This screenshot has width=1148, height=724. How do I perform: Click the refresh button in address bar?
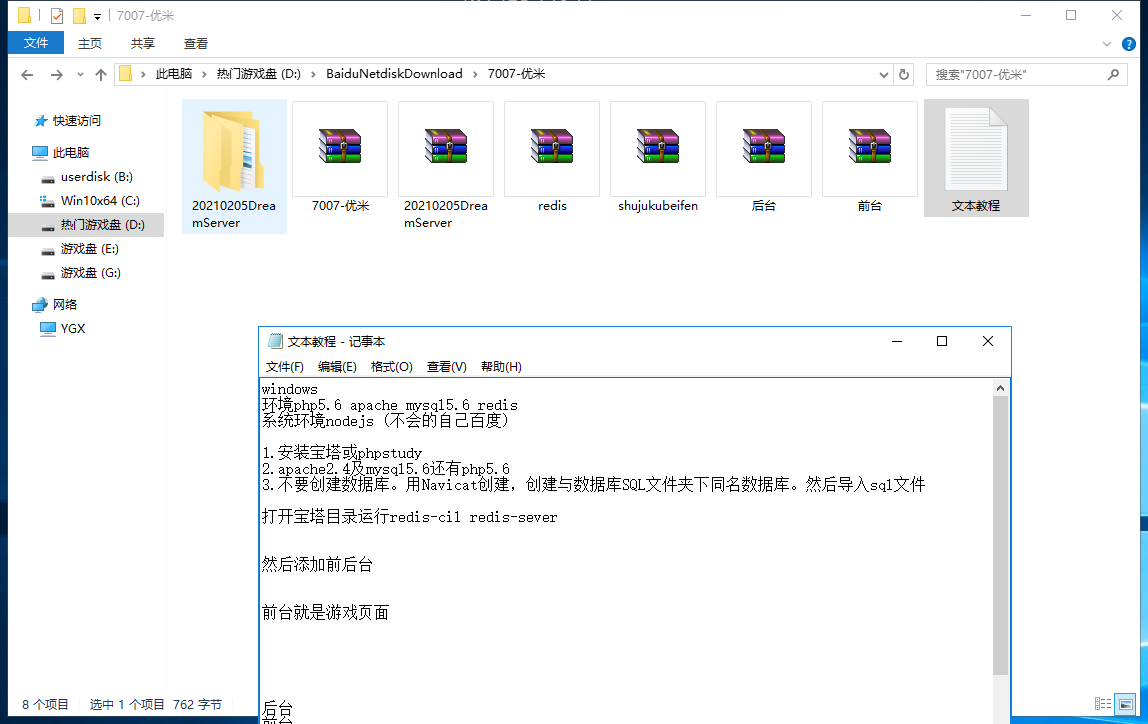904,74
